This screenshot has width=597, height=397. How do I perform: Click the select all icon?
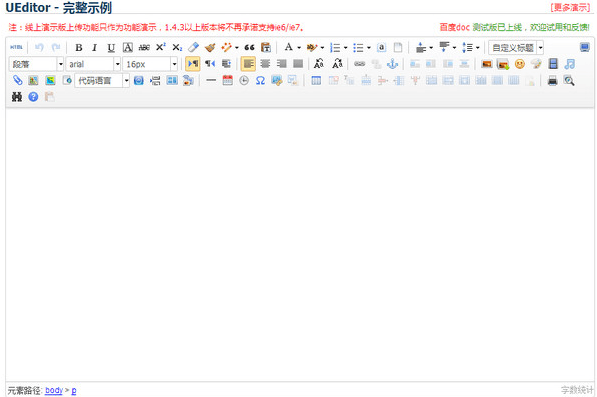(x=382, y=47)
